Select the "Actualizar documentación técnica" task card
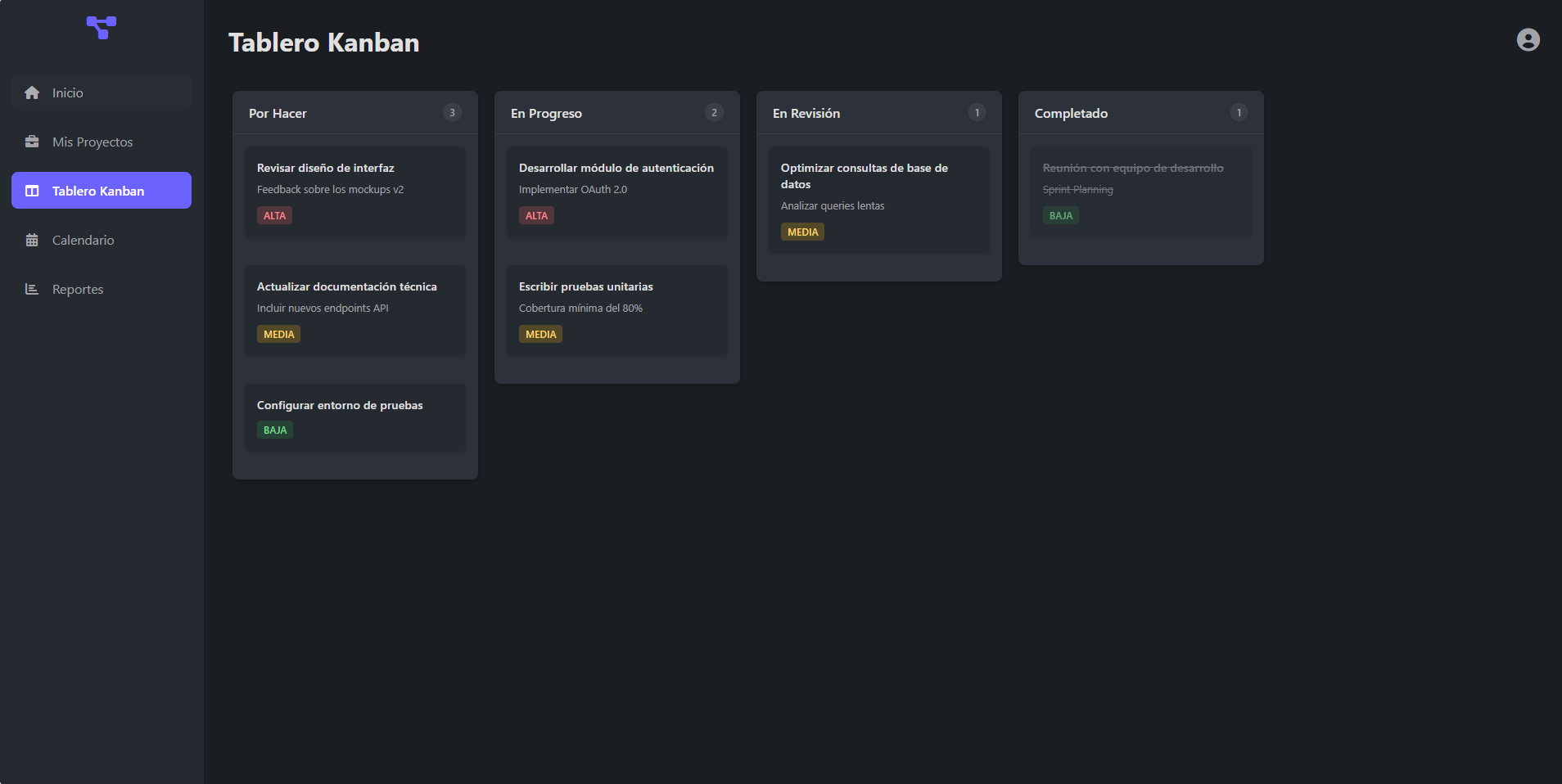The height and width of the screenshot is (784, 1562). (x=355, y=310)
